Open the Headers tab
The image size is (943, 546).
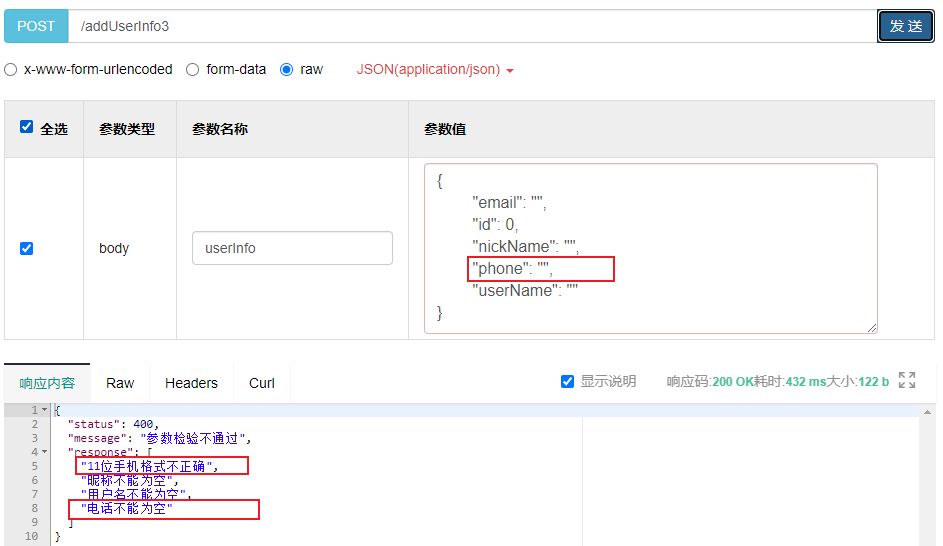[191, 383]
